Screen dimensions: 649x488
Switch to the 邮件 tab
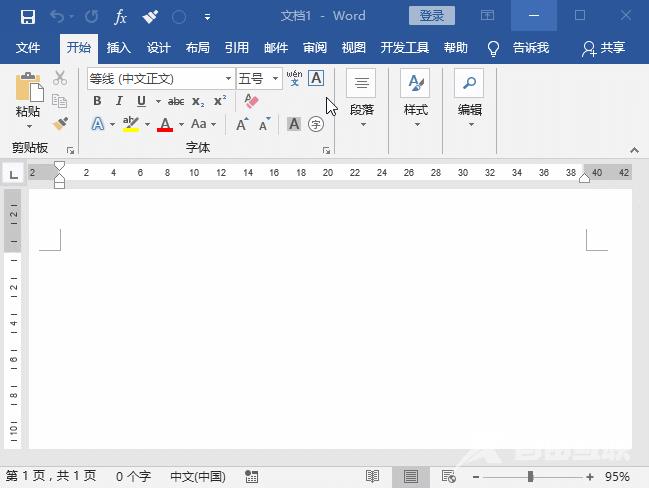click(x=276, y=48)
